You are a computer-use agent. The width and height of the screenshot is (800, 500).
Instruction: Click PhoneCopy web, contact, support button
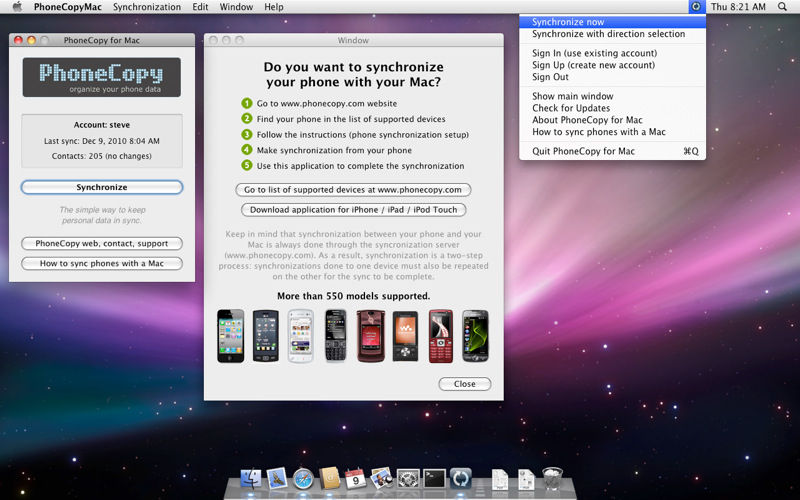click(x=102, y=243)
